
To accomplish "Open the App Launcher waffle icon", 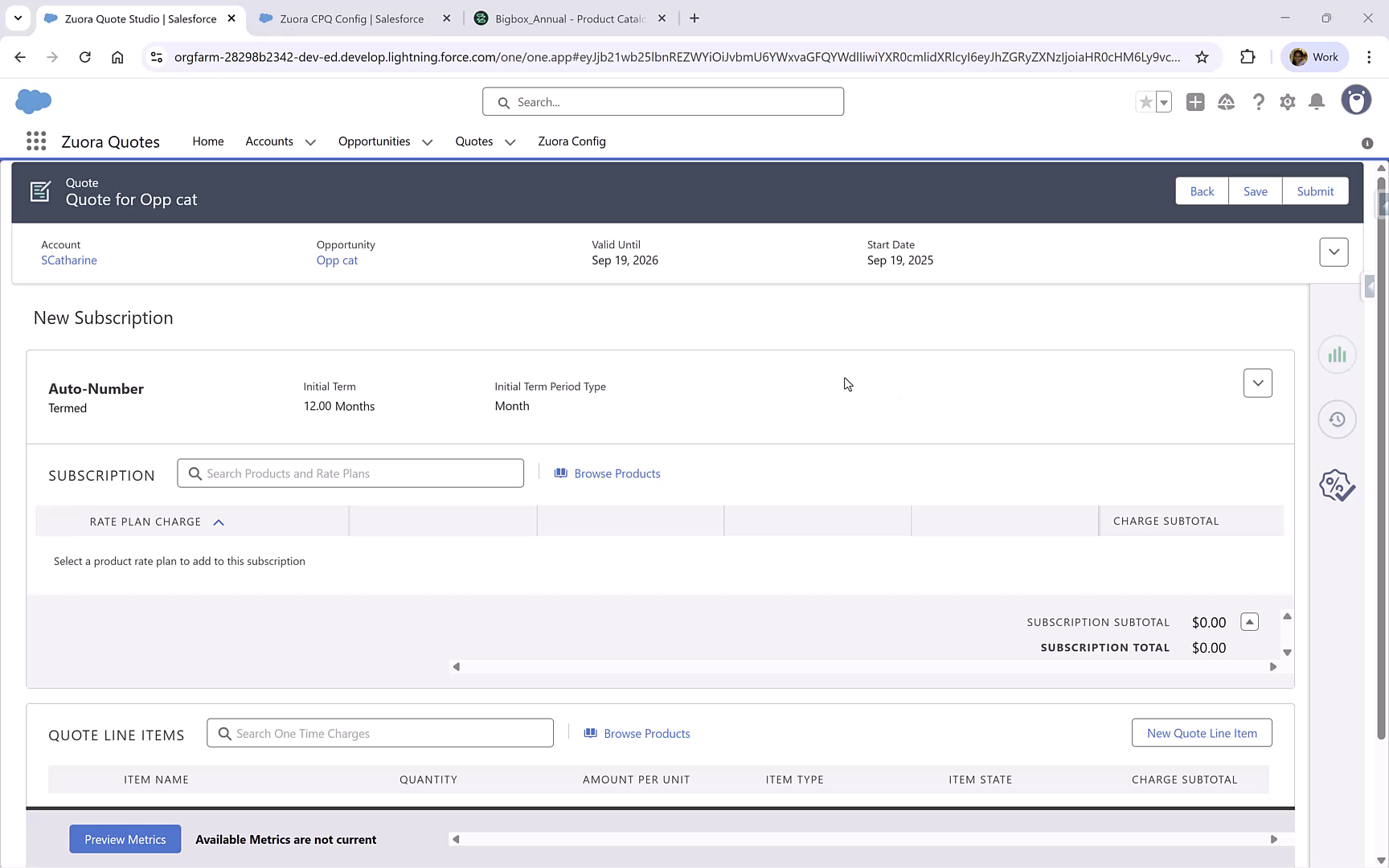I will 35,141.
